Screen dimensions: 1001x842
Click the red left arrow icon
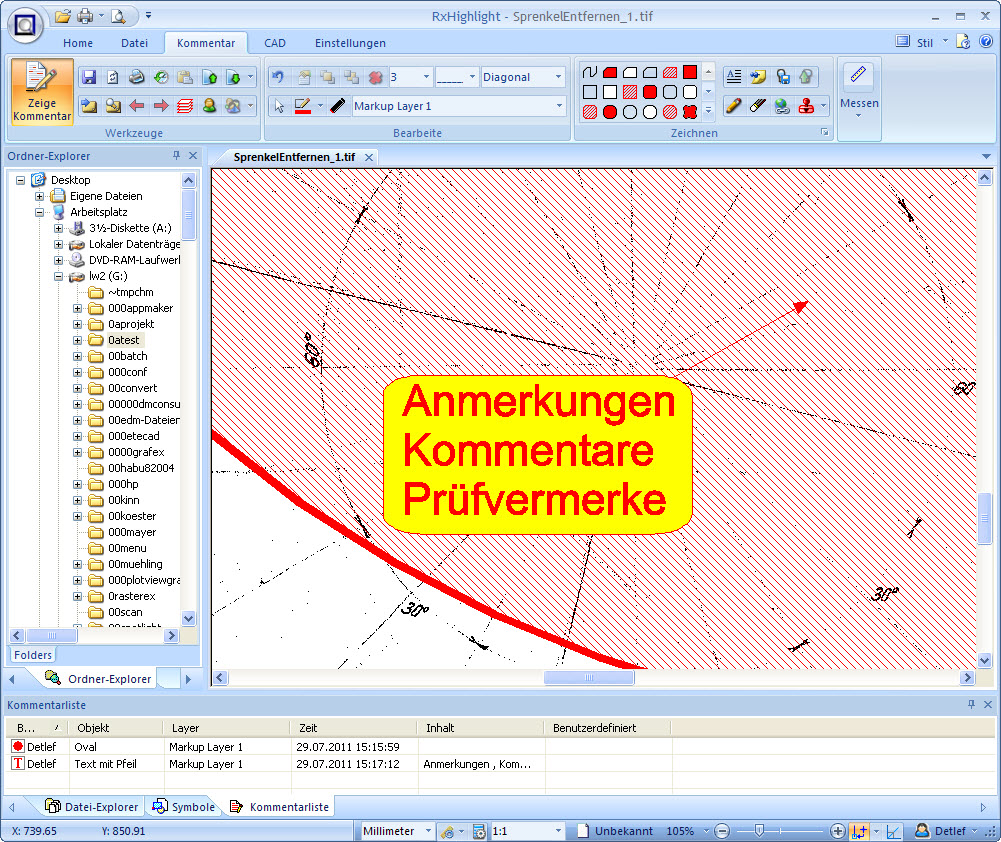(x=137, y=106)
